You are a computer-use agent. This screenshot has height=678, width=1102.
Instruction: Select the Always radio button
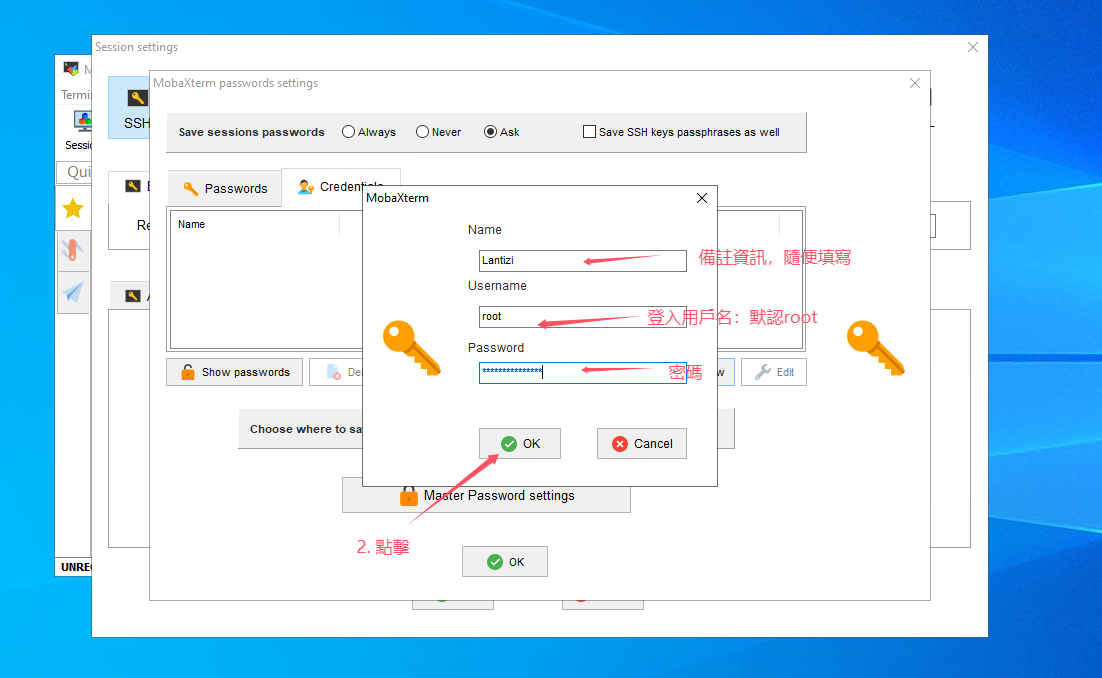coord(348,132)
